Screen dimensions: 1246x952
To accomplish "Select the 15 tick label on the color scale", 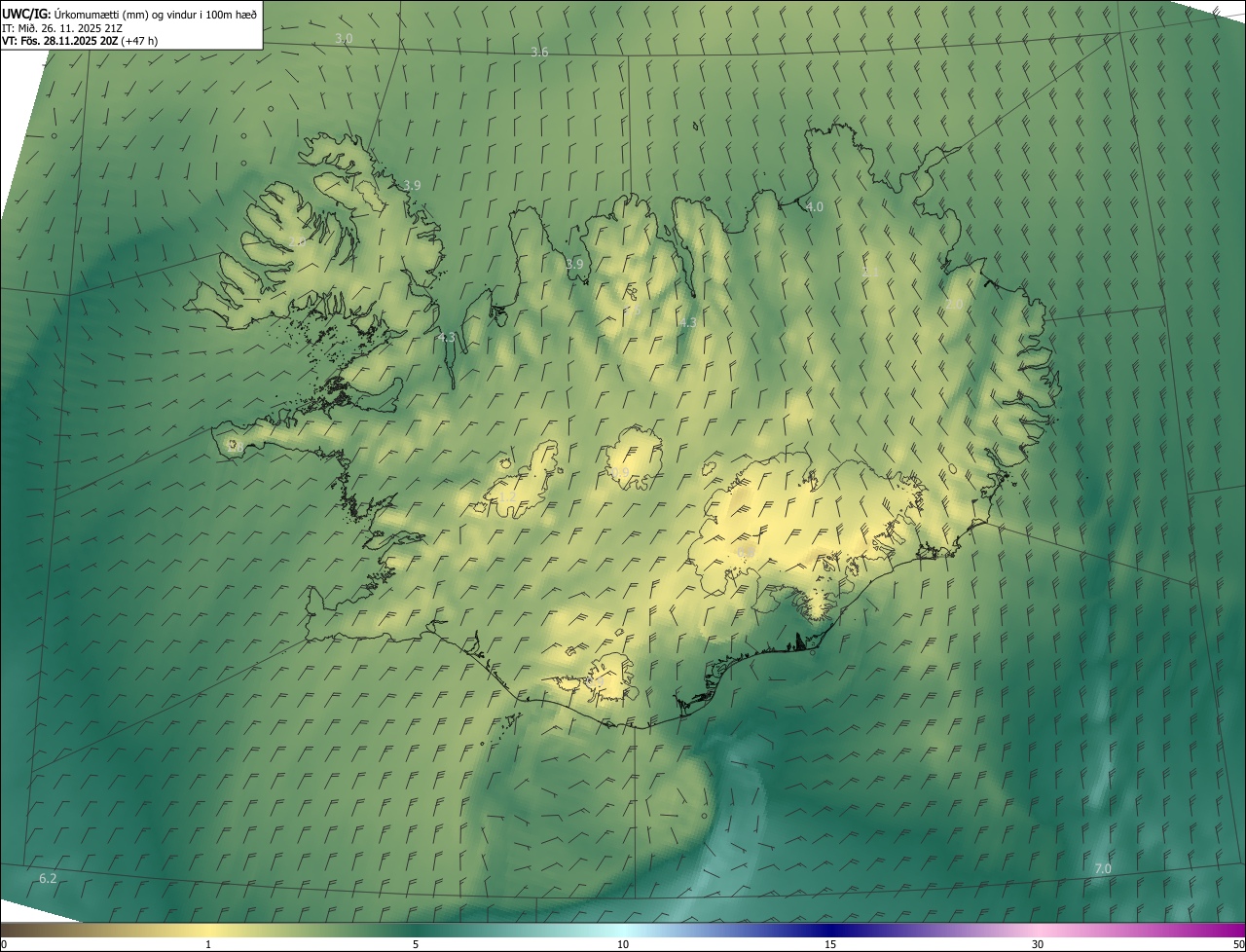I will (x=830, y=944).
